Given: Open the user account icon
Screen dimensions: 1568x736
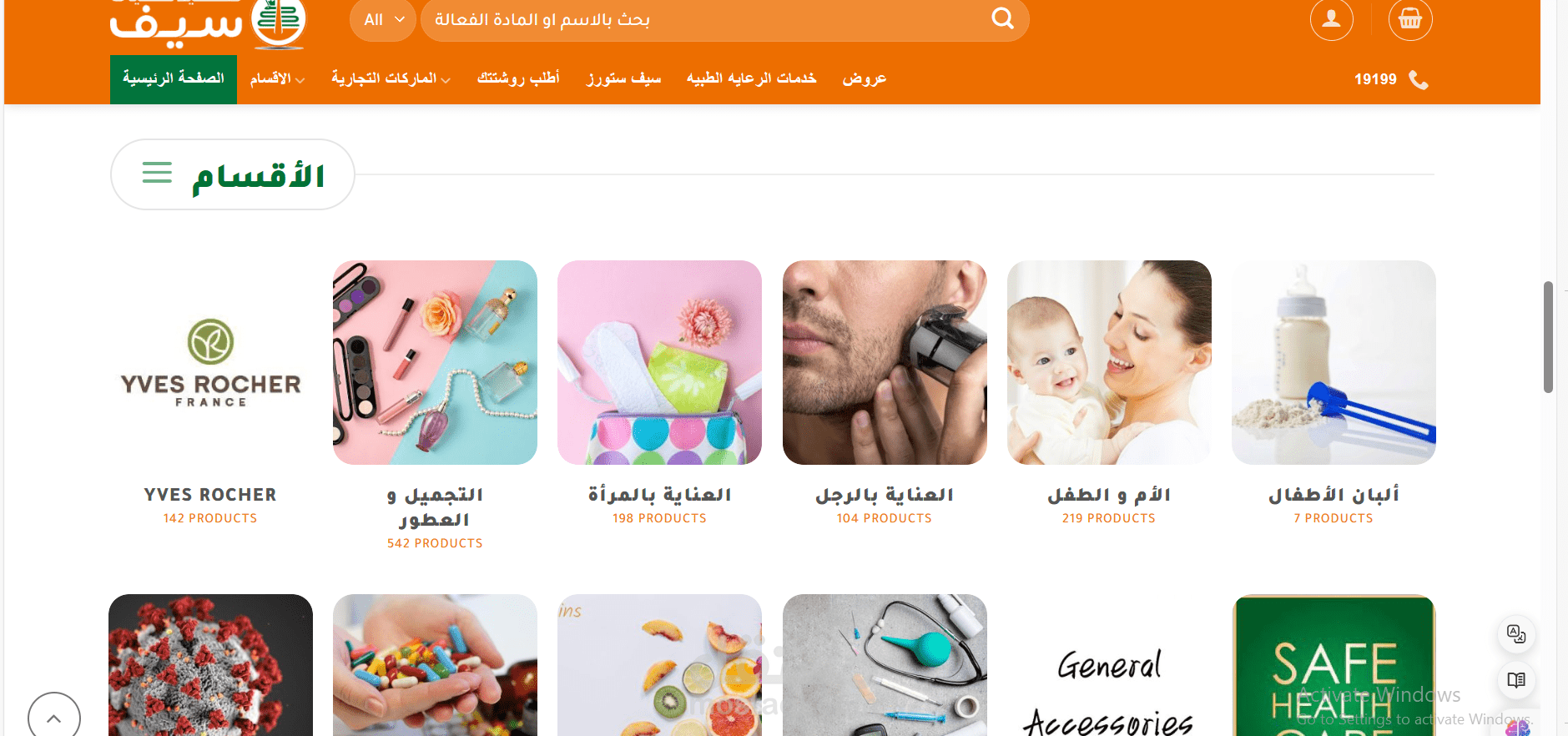Looking at the screenshot, I should click(1332, 18).
